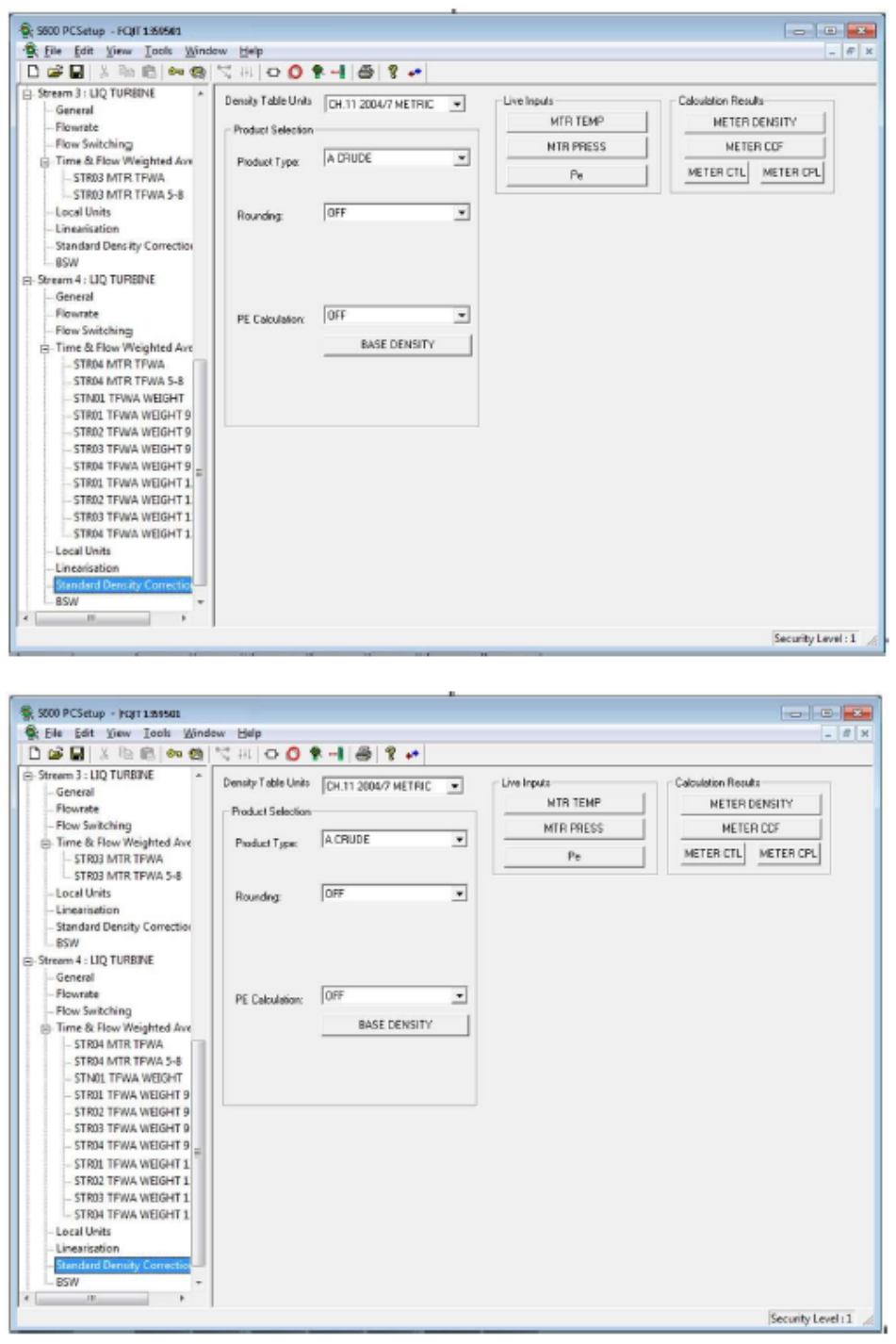Open Rounding dropdown in top window
Image resolution: width=896 pixels, height=1344 pixels.
462,213
